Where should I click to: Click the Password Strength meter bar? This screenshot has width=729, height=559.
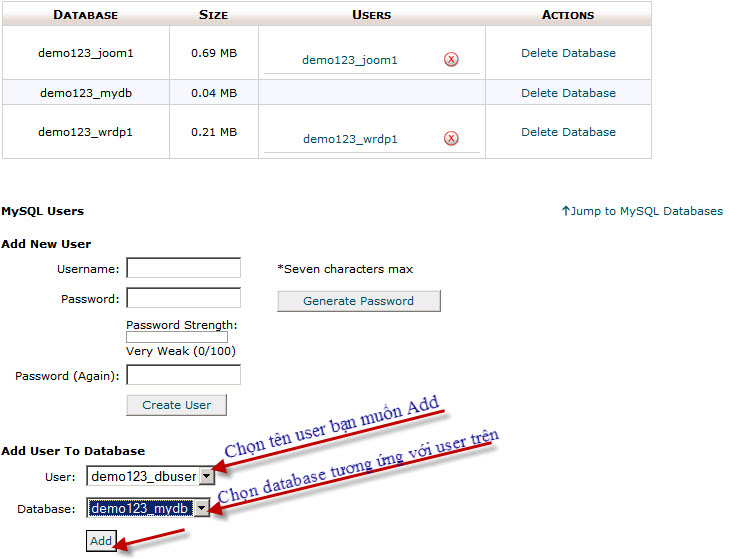[x=177, y=337]
